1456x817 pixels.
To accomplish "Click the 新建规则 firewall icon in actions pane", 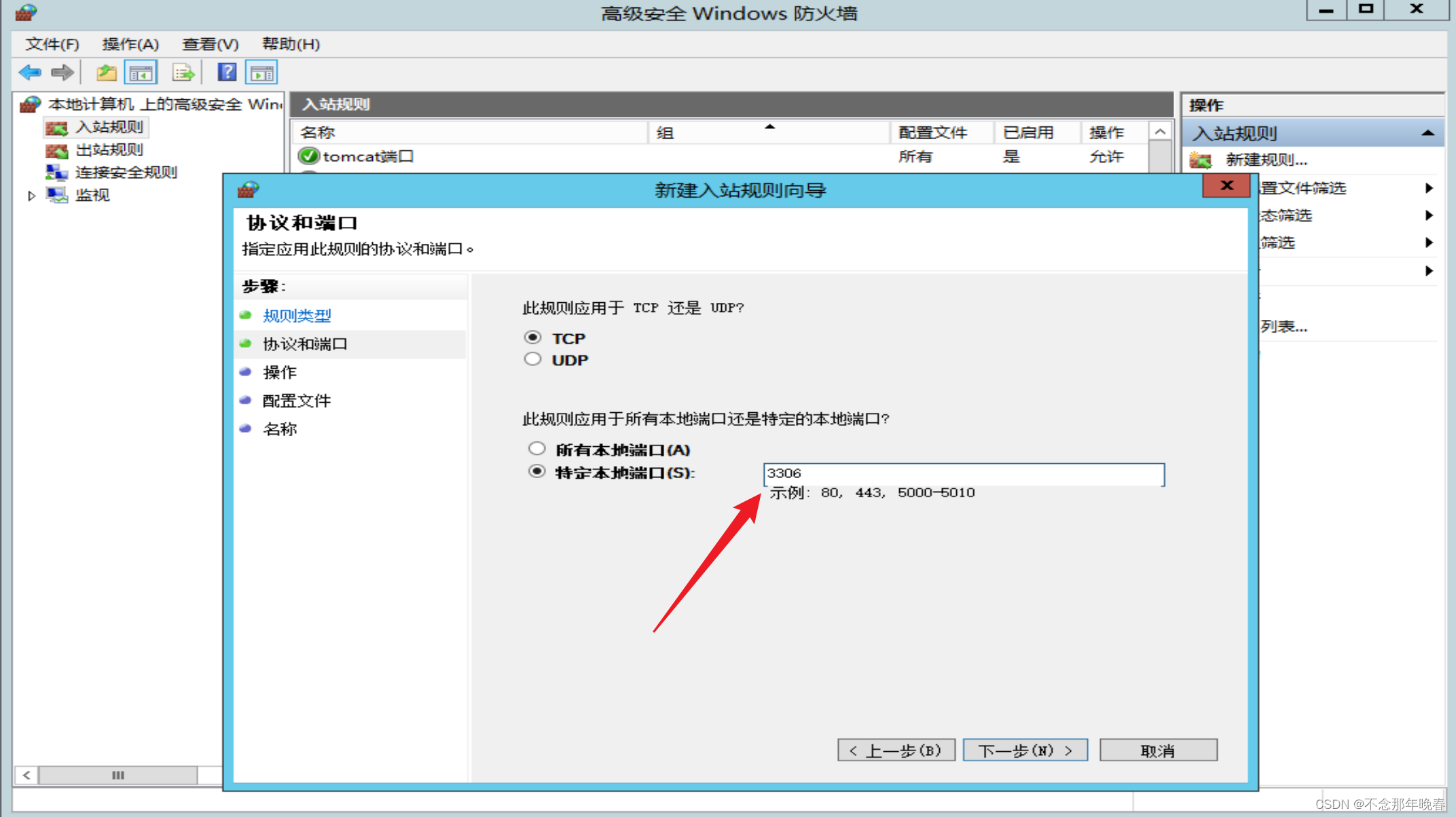I will tap(1201, 160).
